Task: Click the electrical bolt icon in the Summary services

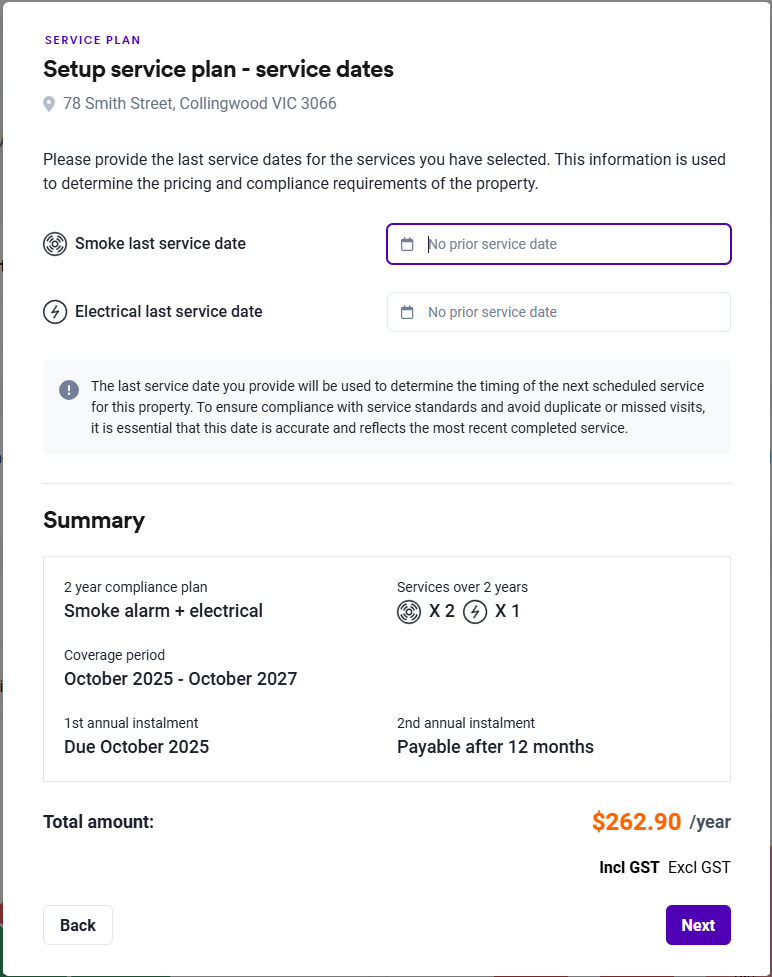Action: click(475, 611)
